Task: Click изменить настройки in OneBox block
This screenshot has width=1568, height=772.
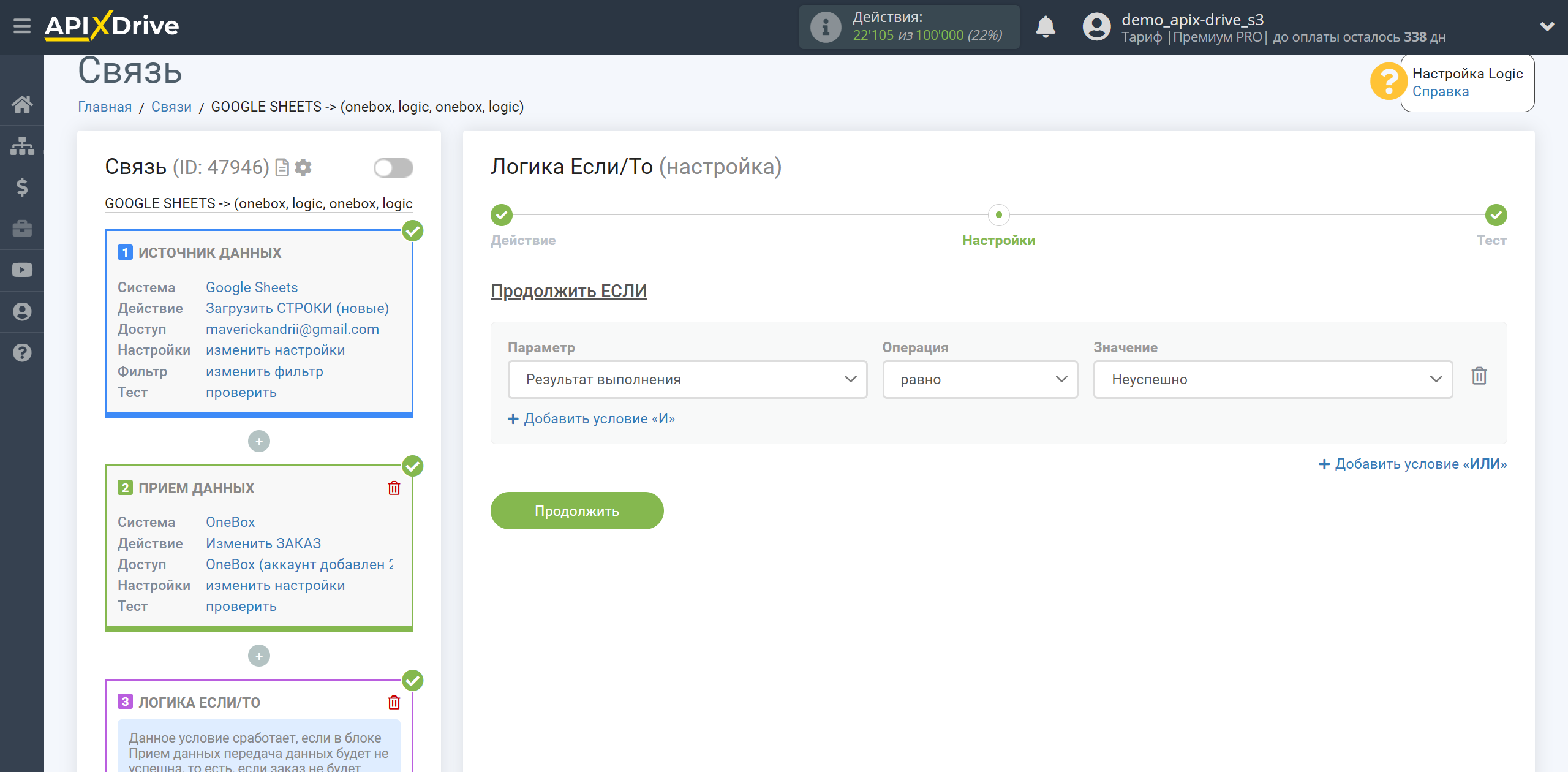Action: [x=275, y=585]
